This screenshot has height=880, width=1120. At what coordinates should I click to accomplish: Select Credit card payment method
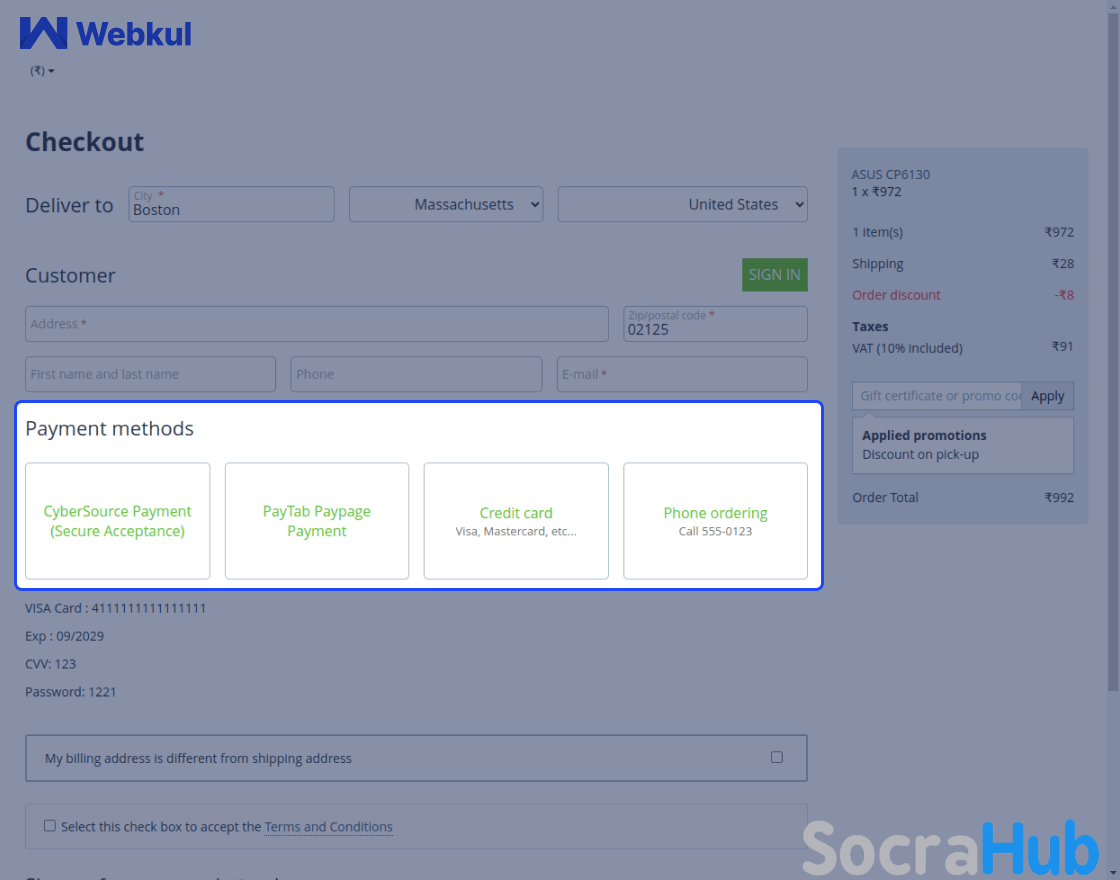pyautogui.click(x=516, y=521)
